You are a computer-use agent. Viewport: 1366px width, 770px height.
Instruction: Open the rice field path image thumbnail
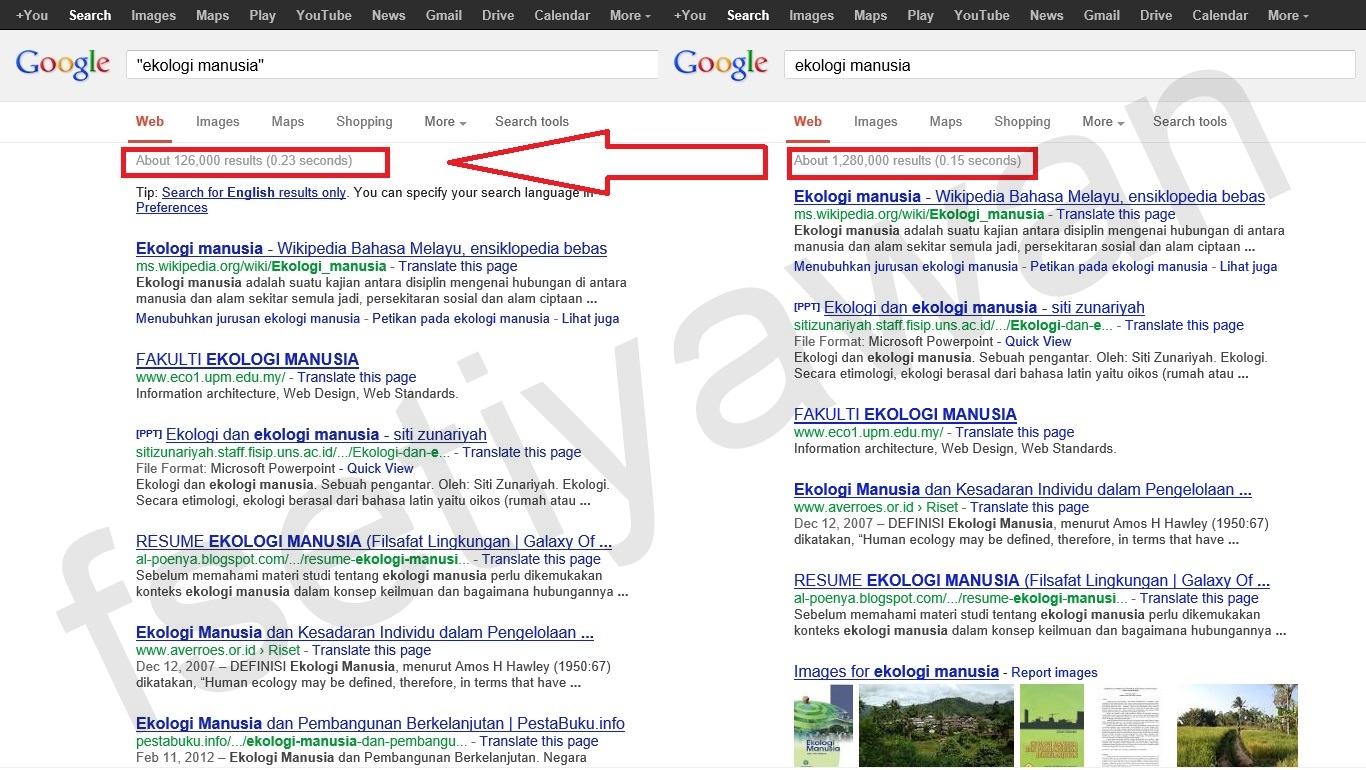1237,726
